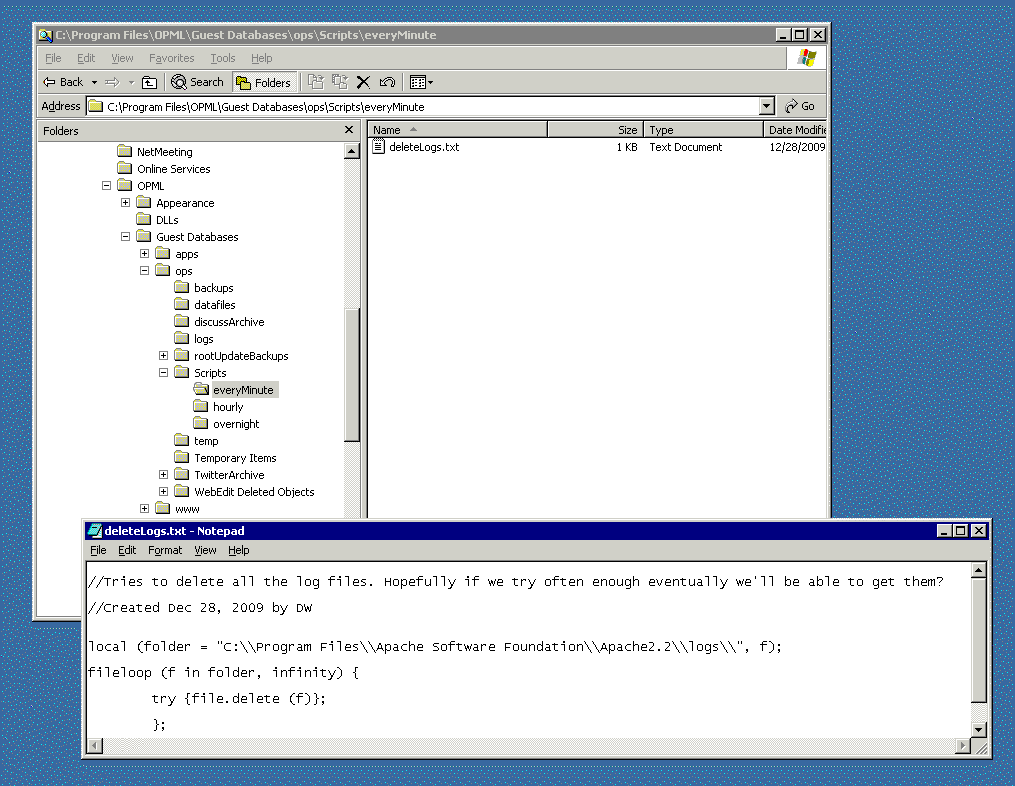1015x786 pixels.
Task: Open the Format menu in Notepad
Action: (165, 550)
